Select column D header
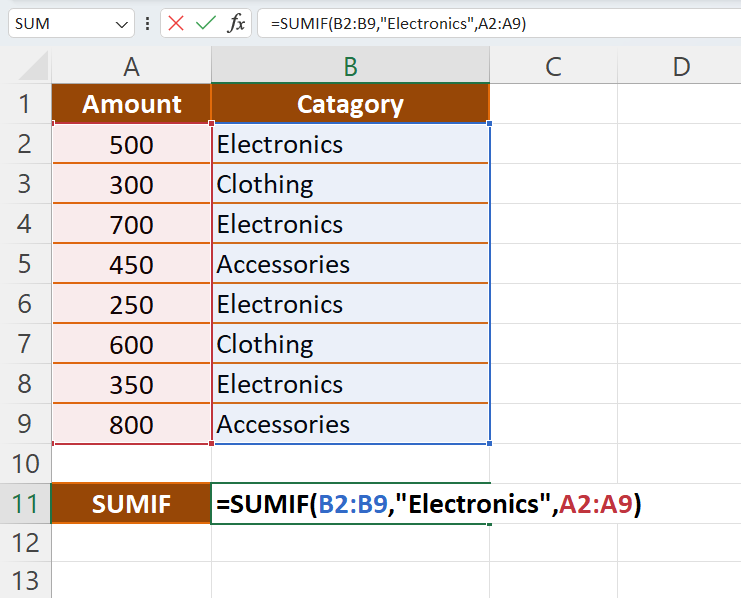Screen dimensions: 741x598 [x=680, y=67]
